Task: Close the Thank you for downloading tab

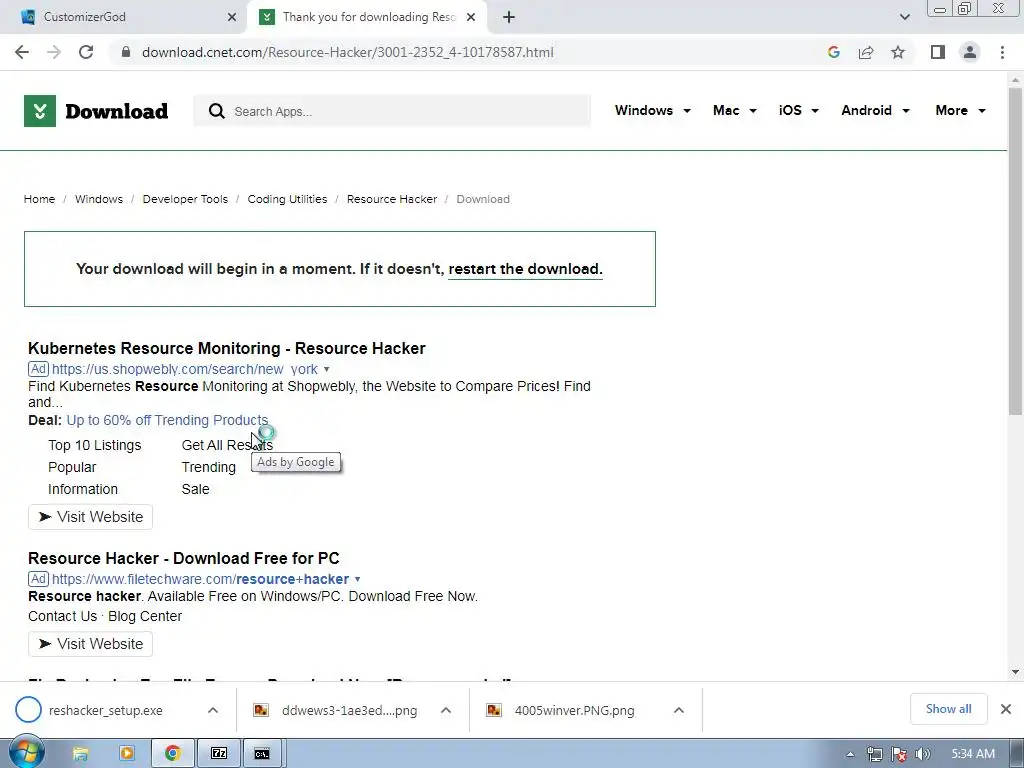Action: (x=471, y=17)
